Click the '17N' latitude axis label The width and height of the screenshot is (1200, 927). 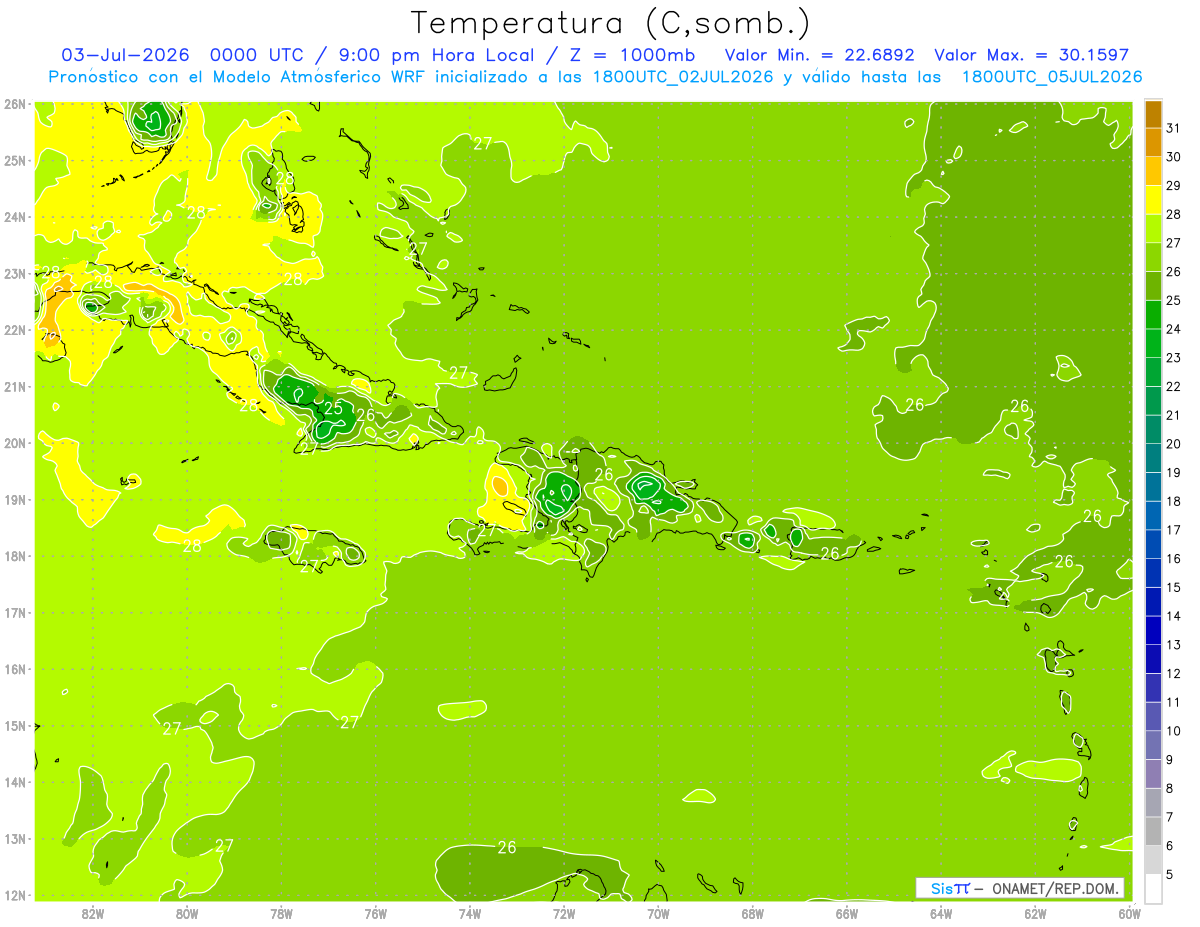click(x=15, y=612)
